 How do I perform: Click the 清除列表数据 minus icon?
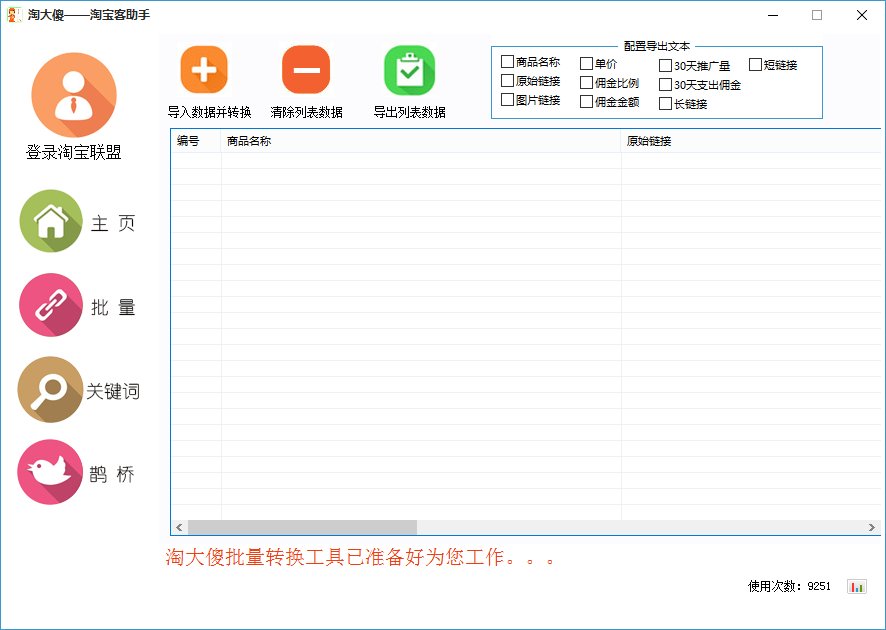point(305,70)
